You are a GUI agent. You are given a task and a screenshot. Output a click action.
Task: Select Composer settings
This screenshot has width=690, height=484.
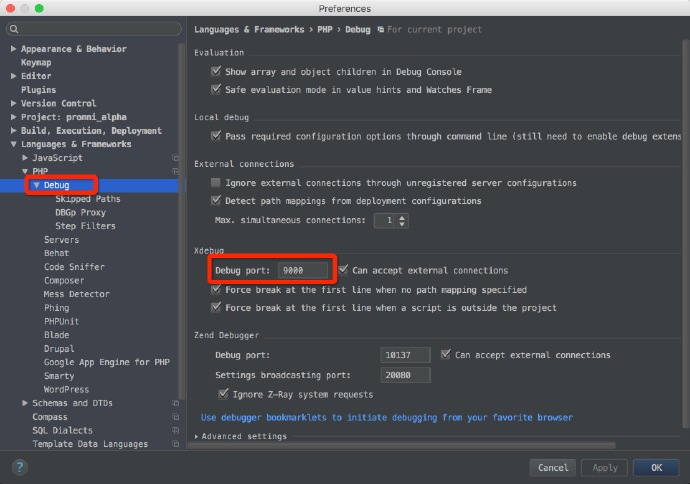[64, 281]
